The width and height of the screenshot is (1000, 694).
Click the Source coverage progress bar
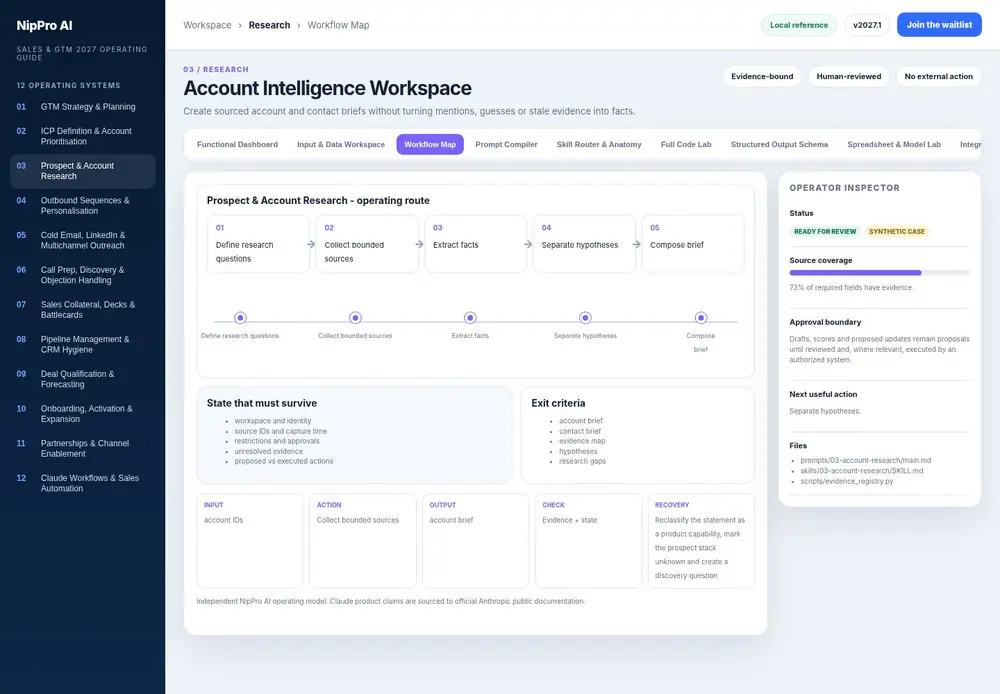coord(879,273)
